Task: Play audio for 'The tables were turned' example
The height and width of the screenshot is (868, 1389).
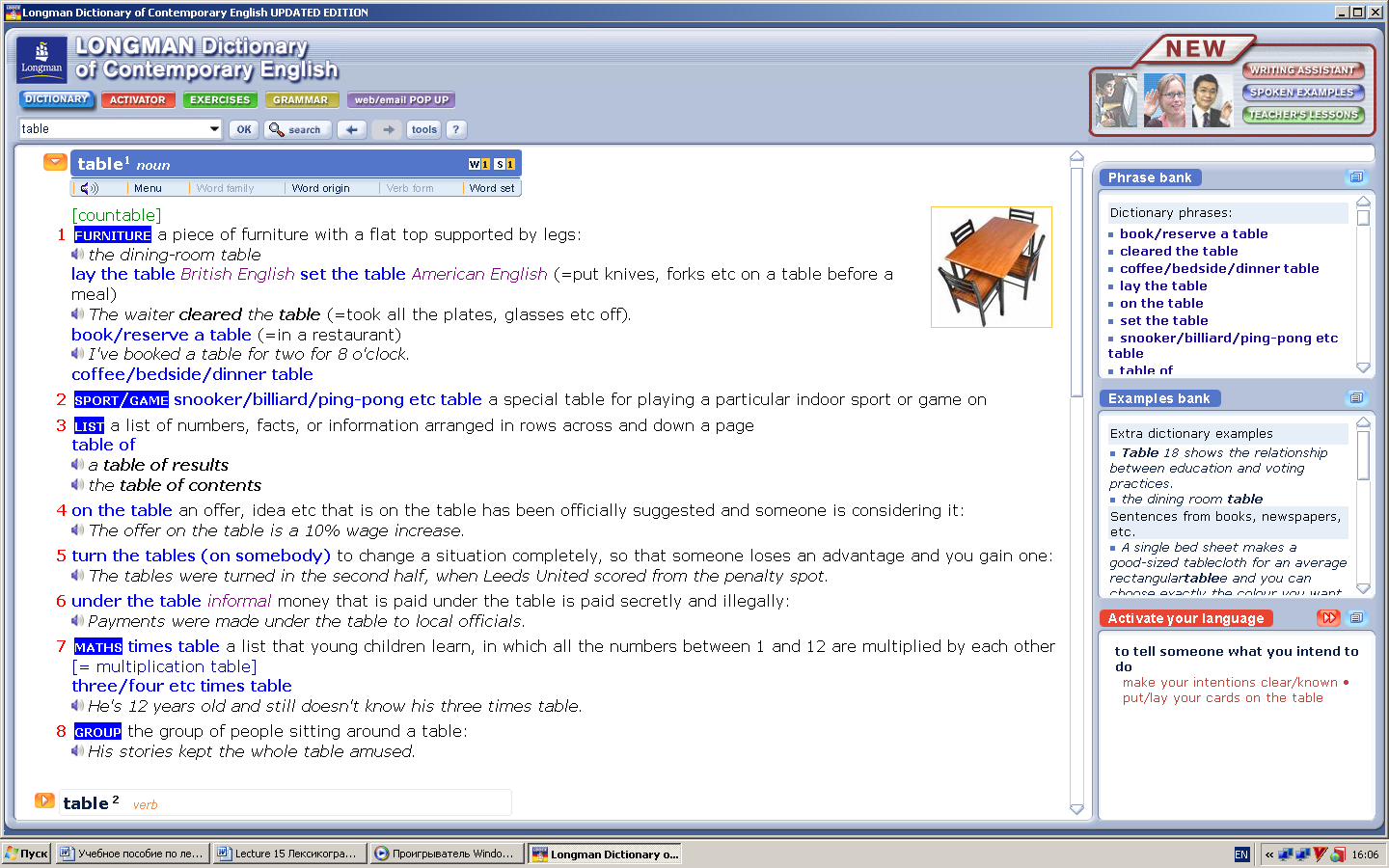Action: pos(77,576)
